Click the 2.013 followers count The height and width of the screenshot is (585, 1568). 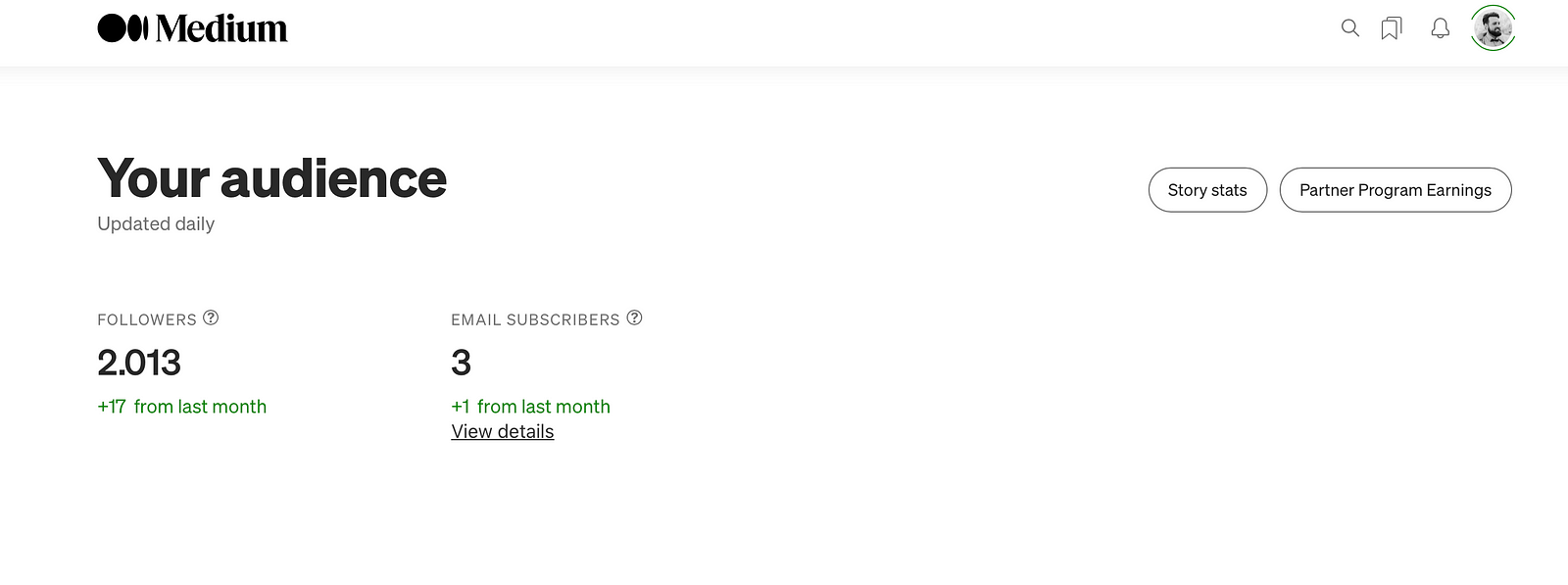coord(139,364)
